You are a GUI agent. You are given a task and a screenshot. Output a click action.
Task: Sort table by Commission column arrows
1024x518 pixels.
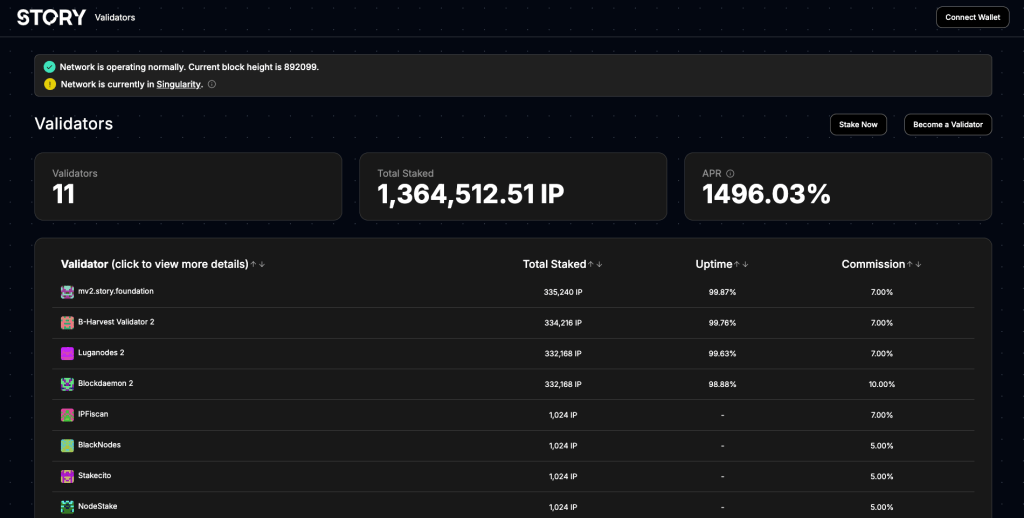pos(913,265)
